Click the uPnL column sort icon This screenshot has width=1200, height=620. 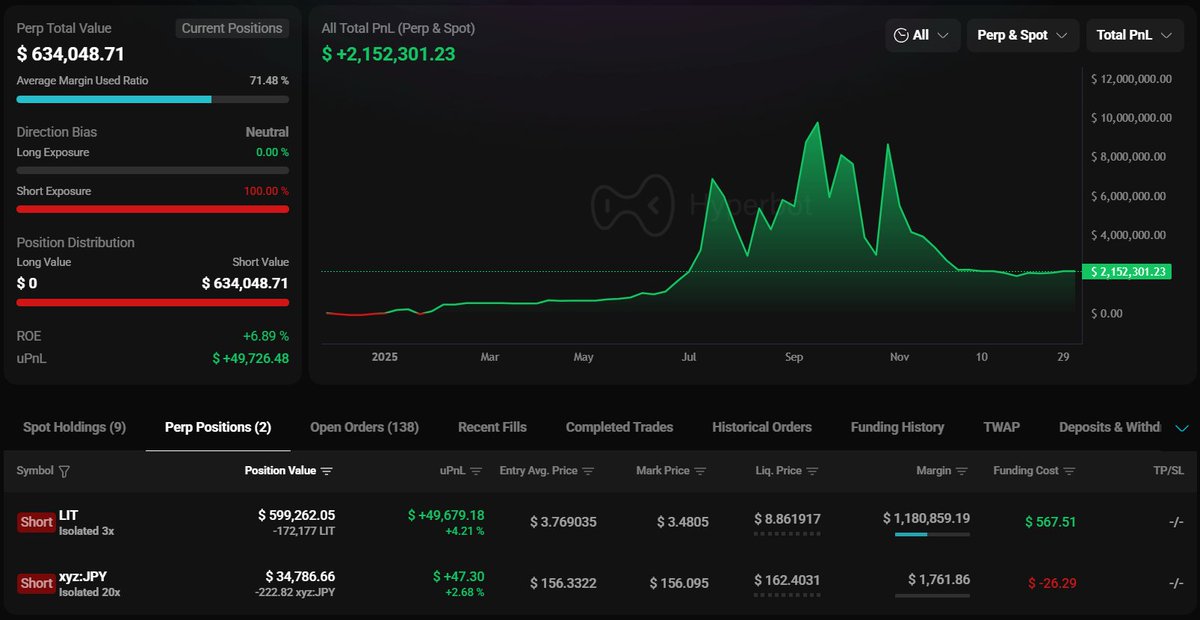pyautogui.click(x=476, y=471)
